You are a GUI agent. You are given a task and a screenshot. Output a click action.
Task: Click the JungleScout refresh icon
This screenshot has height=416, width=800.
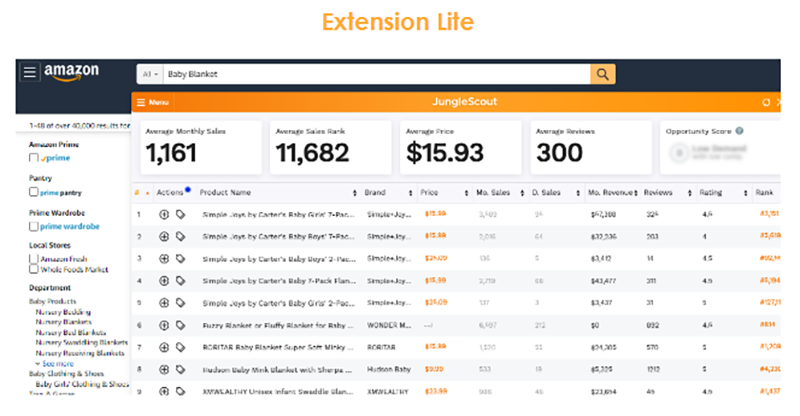pyautogui.click(x=766, y=103)
